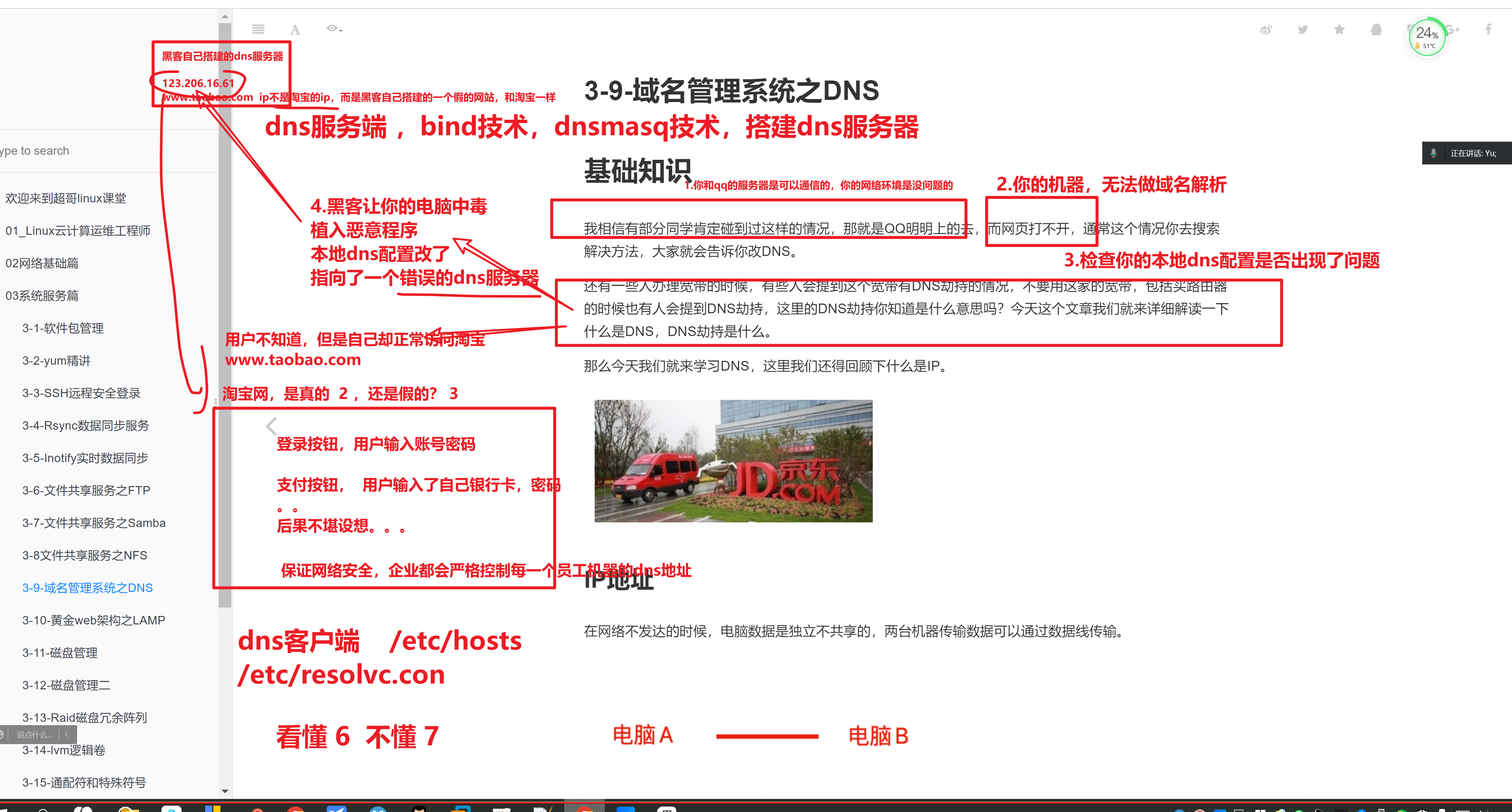The width and height of the screenshot is (1512, 812).
Task: Click the 正在讲话: Yu; speaker label
Action: [x=1473, y=153]
